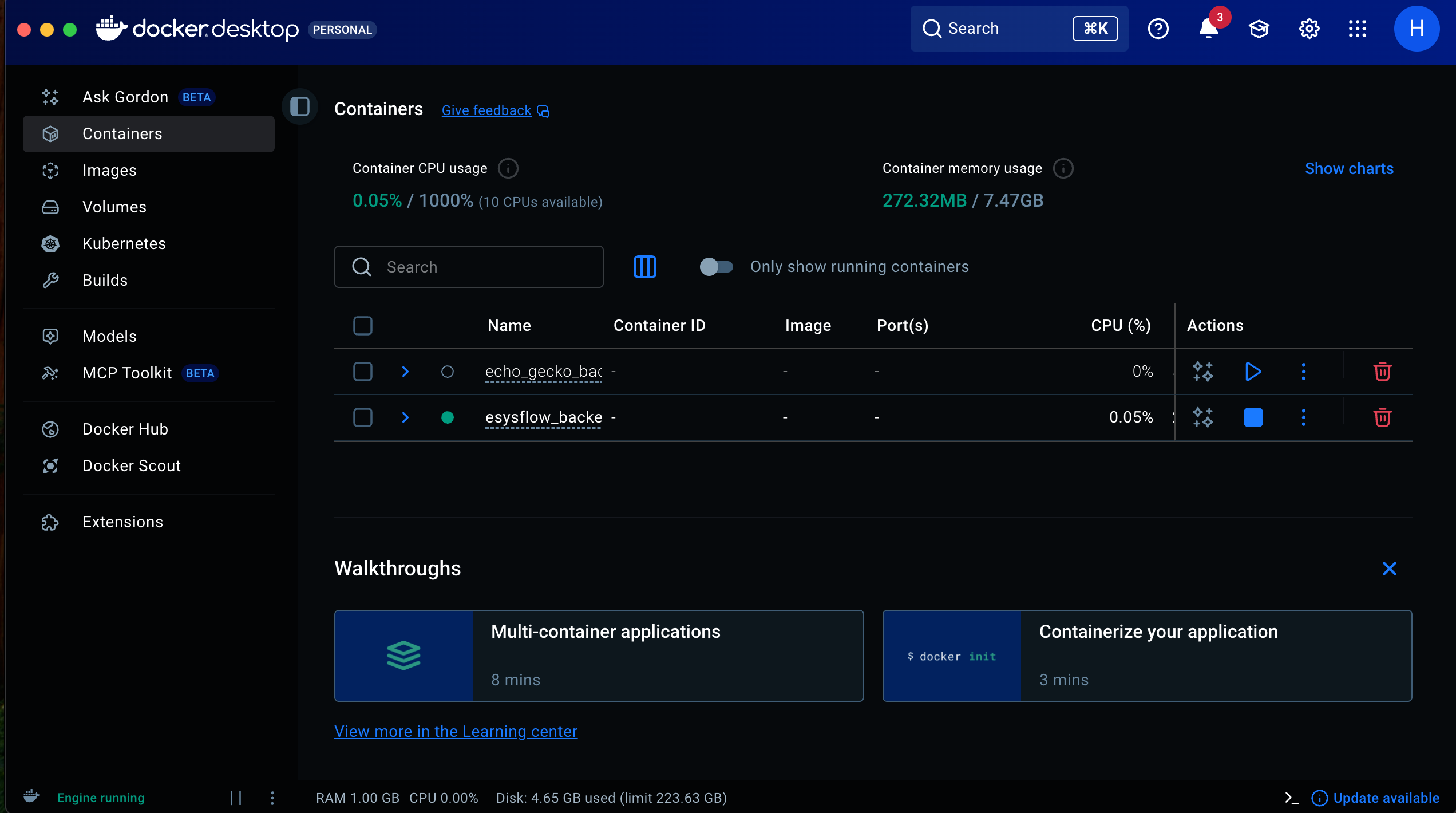The image size is (1456, 813).
Task: Open the apps grid icon
Action: pos(1358,29)
